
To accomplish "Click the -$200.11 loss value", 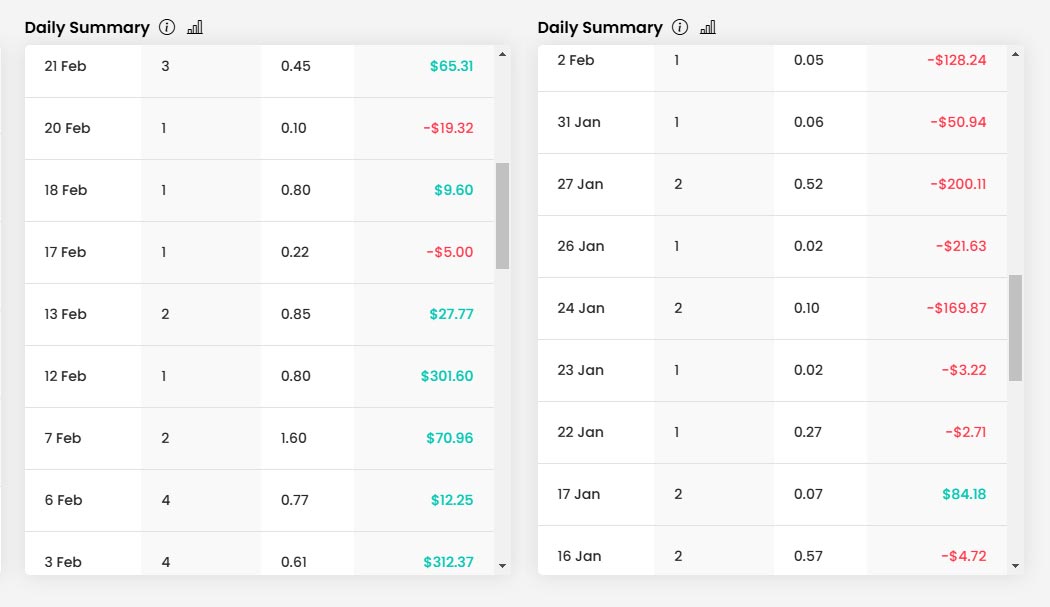I will click(x=957, y=184).
